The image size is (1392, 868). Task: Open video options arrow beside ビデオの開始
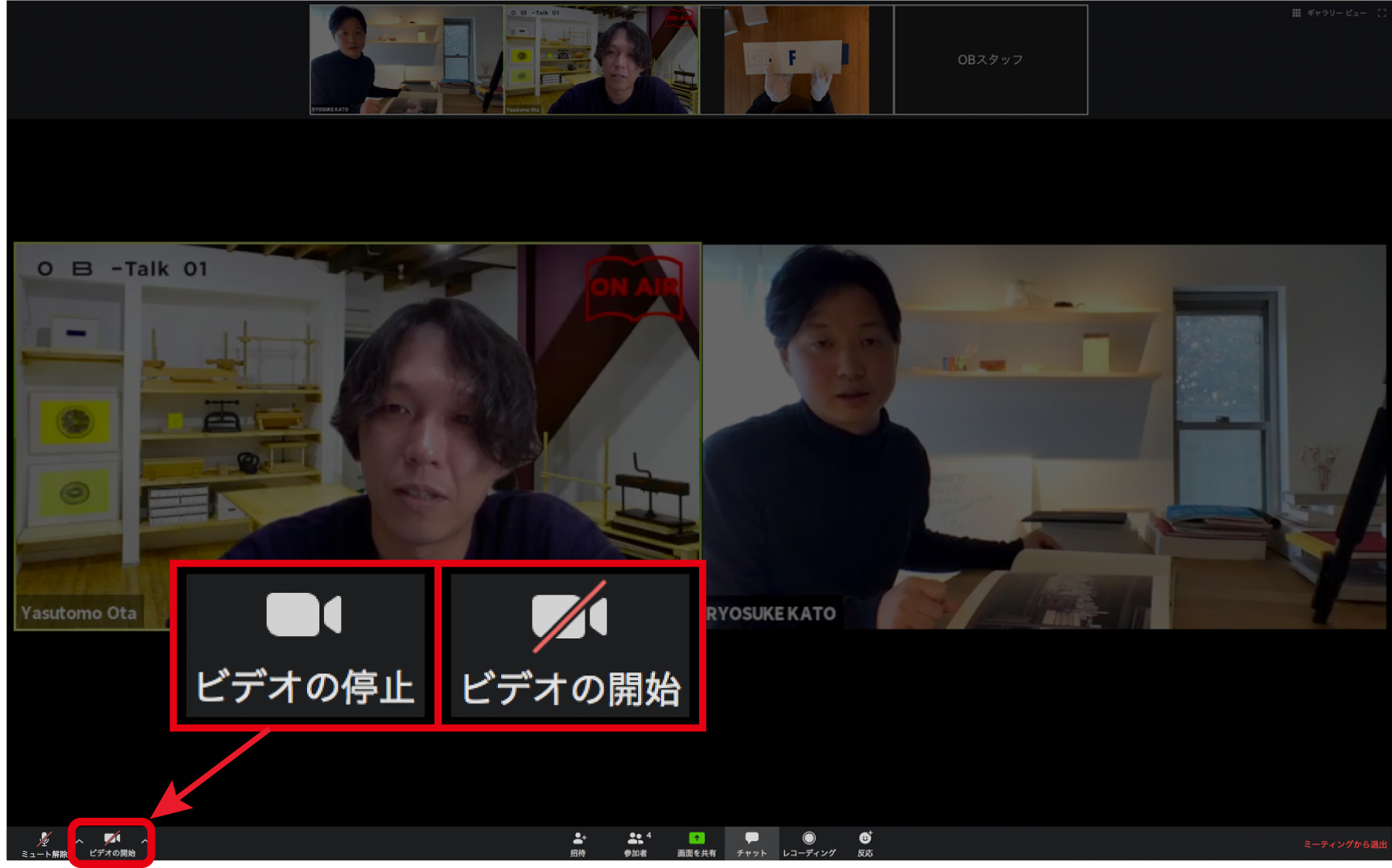pyautogui.click(x=145, y=841)
